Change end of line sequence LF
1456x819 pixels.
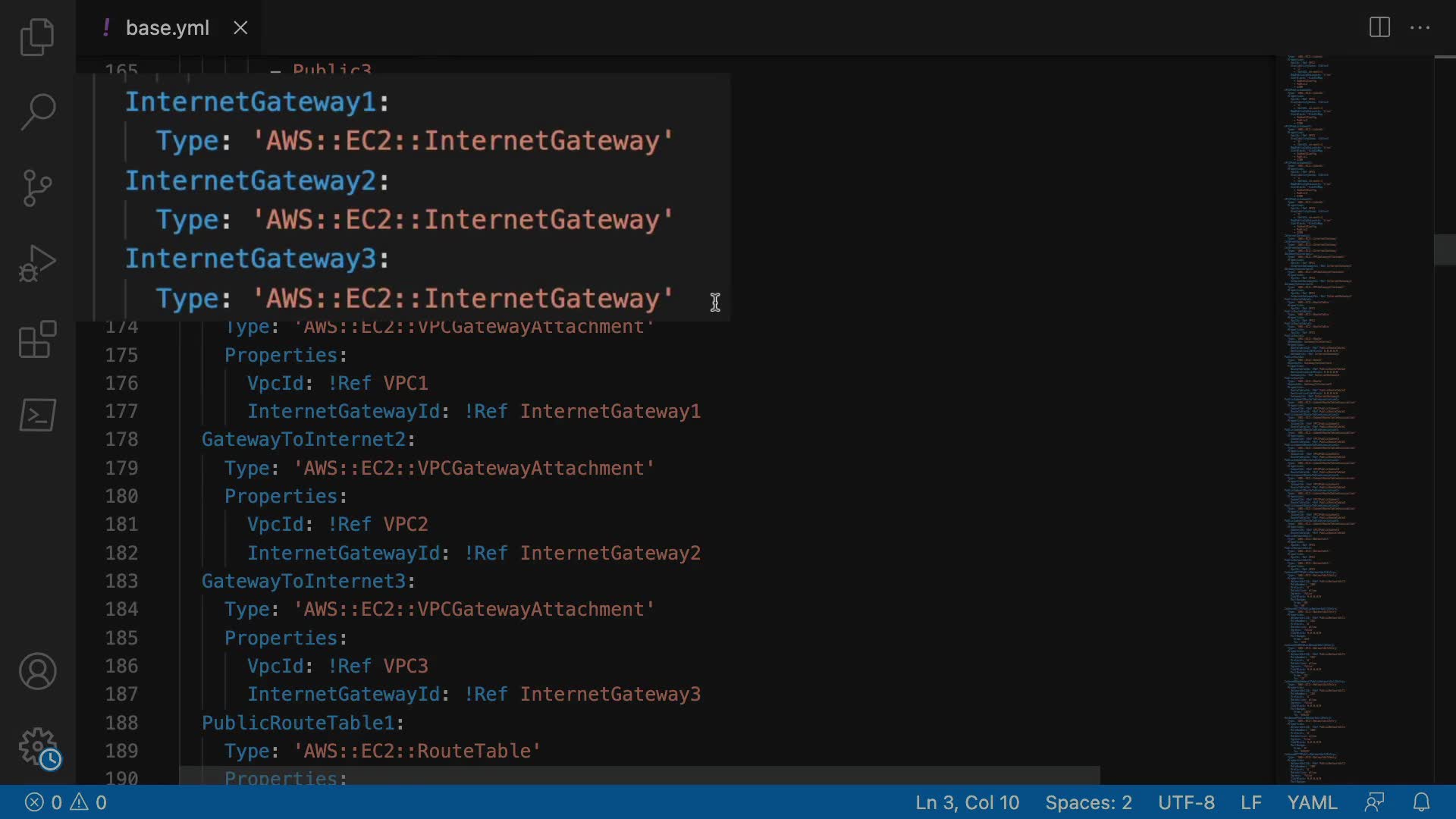1250,802
